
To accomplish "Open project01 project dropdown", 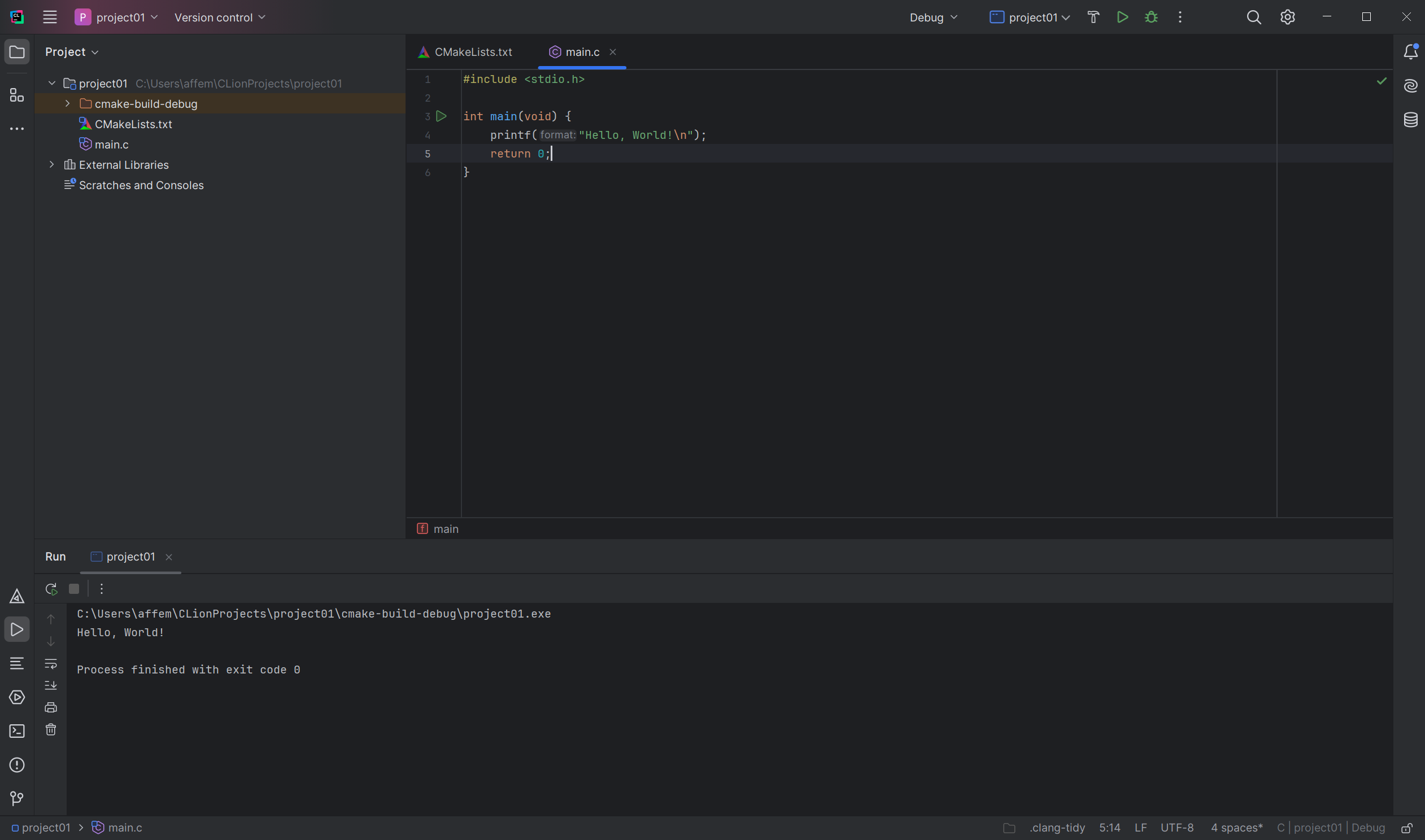I will coord(116,17).
